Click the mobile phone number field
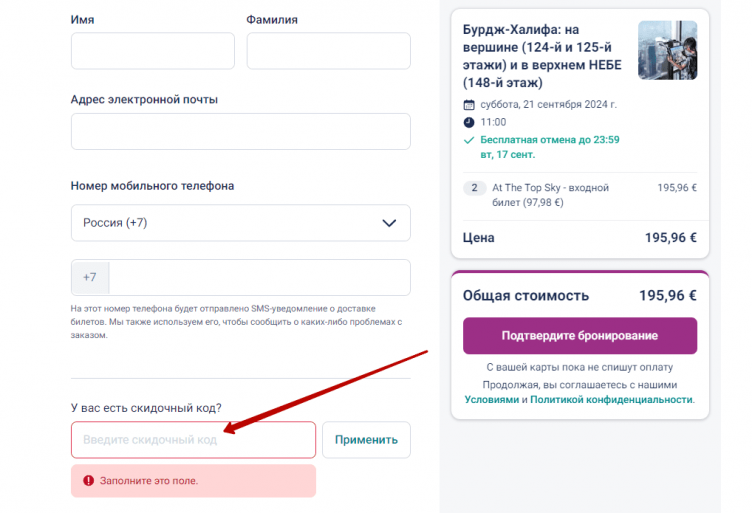Viewport: 752px width, 513px height. [x=259, y=278]
